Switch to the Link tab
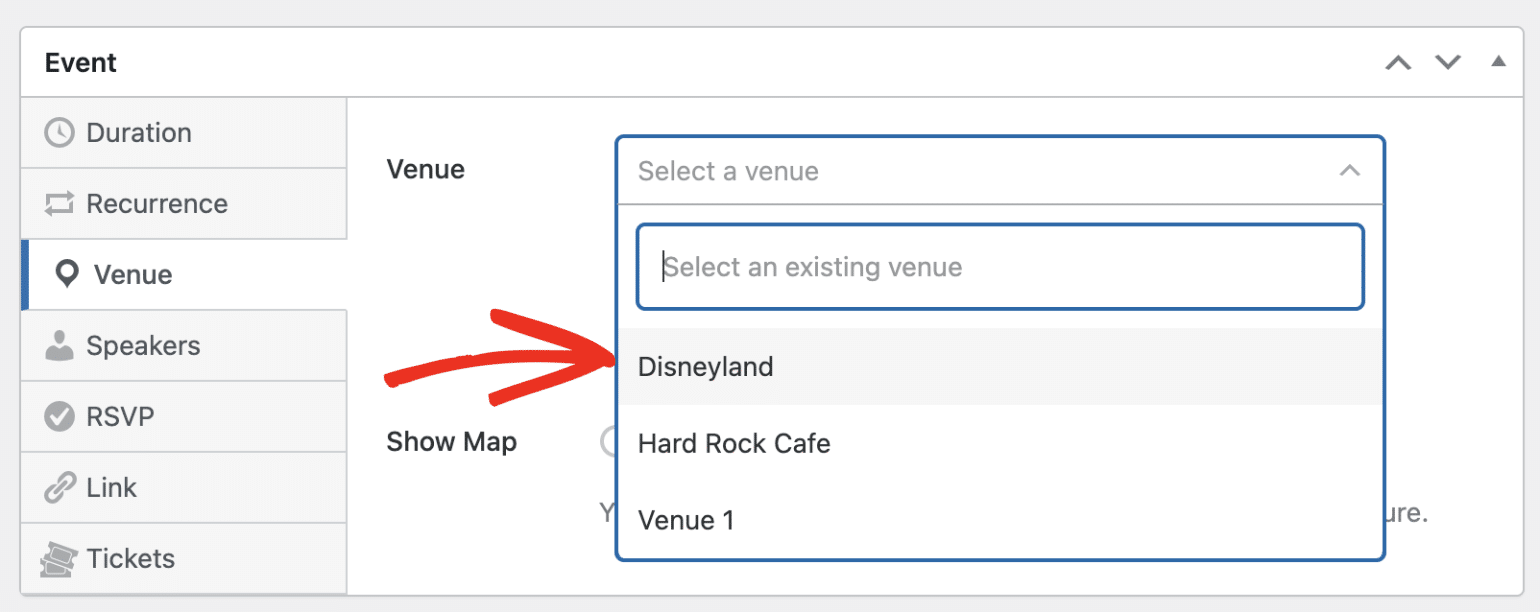 tap(184, 488)
